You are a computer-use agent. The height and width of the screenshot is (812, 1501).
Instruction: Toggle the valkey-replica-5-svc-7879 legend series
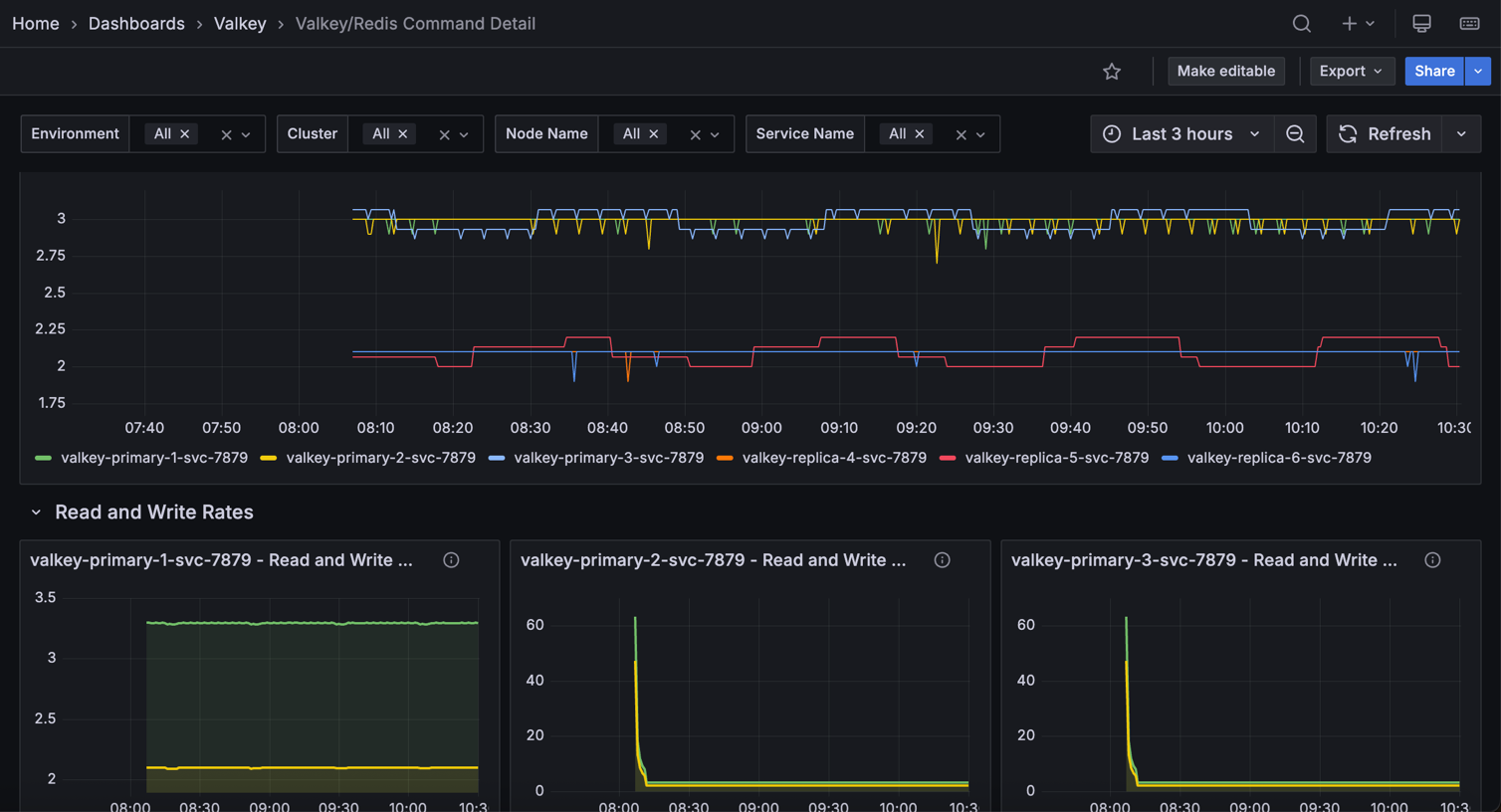tap(1057, 458)
